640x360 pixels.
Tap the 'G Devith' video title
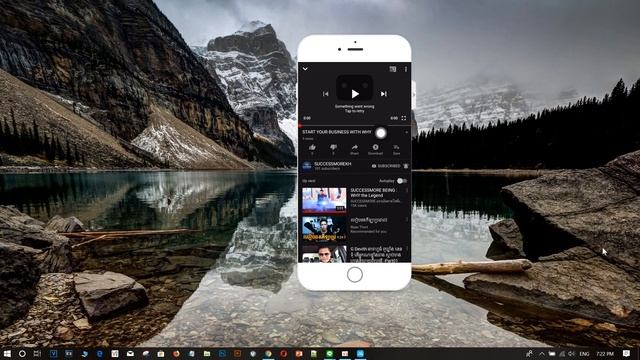click(376, 254)
